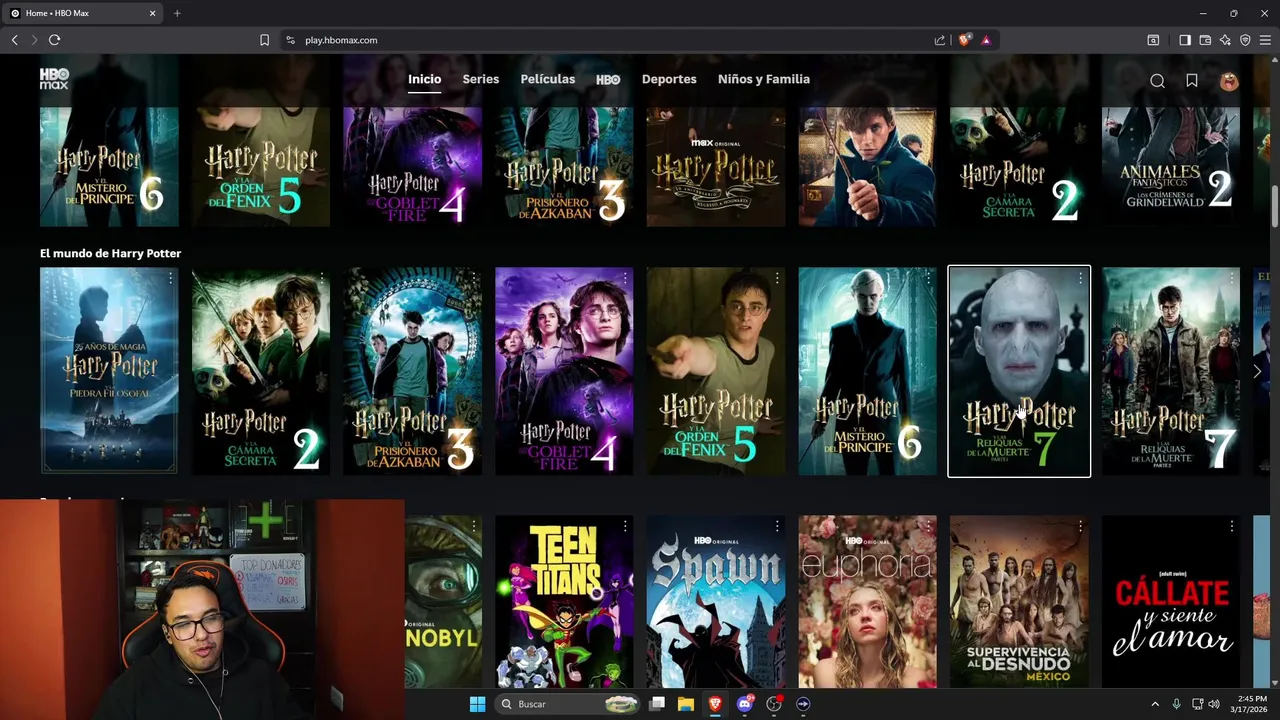The width and height of the screenshot is (1280, 720).
Task: Toggle browser sidebar panel
Action: [1185, 40]
